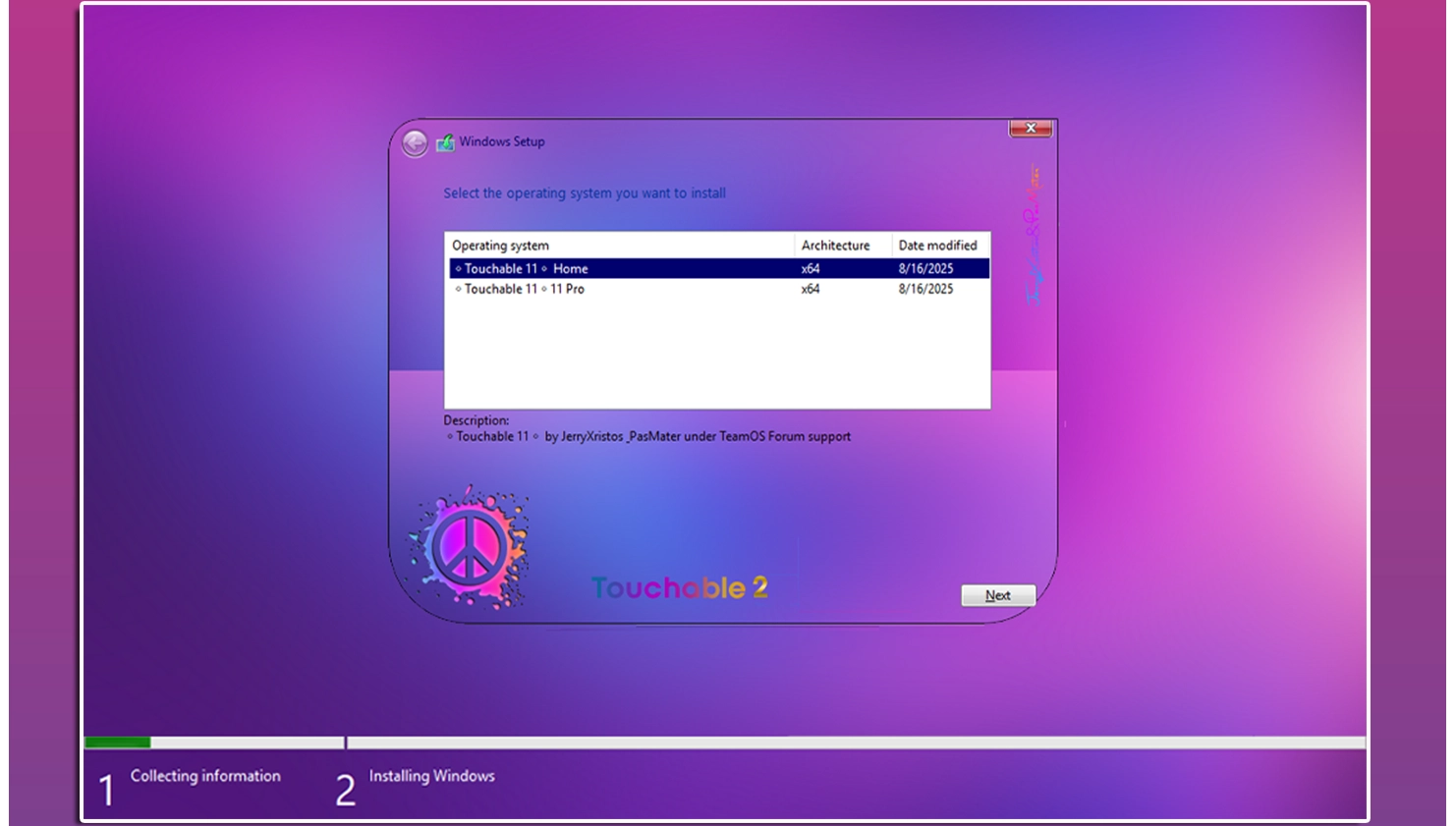This screenshot has width=1456, height=826.
Task: Select the Touchable 11 Home edition
Action: pos(526,268)
